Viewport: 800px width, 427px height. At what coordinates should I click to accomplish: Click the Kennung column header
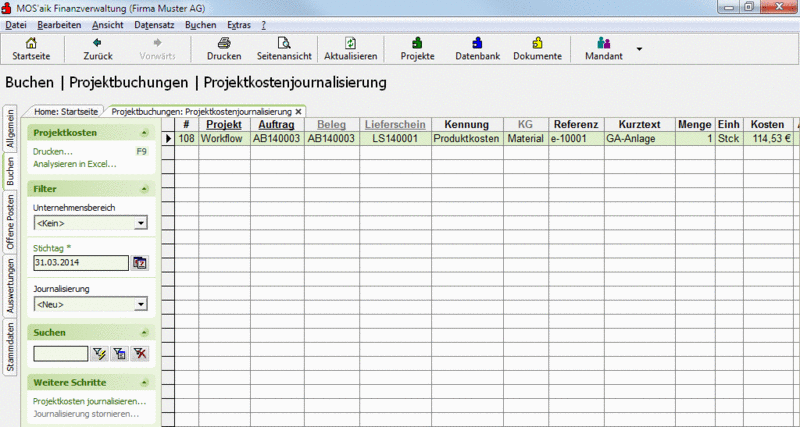coord(466,124)
